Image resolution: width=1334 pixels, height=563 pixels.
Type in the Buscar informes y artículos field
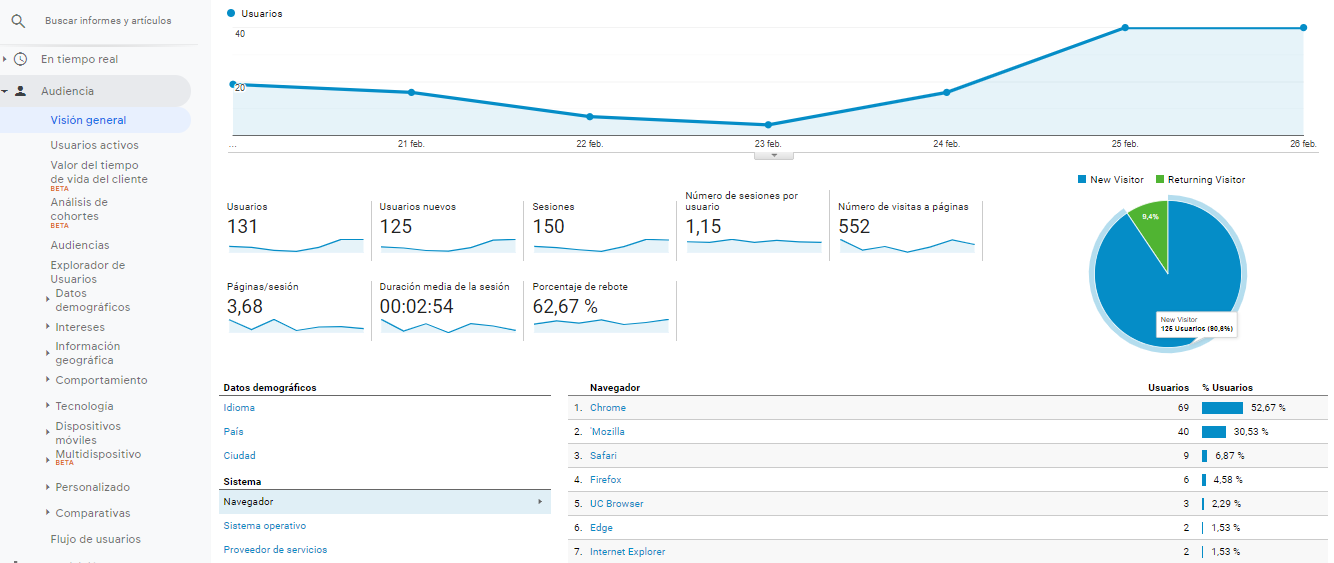click(x=108, y=21)
